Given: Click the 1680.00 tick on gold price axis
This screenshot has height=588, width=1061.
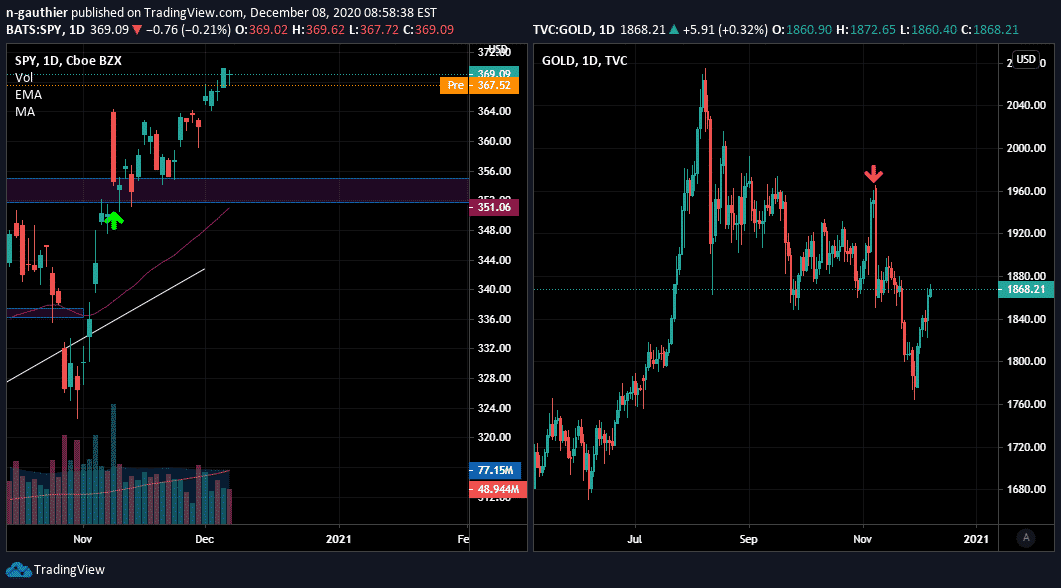Looking at the screenshot, I should 1026,489.
